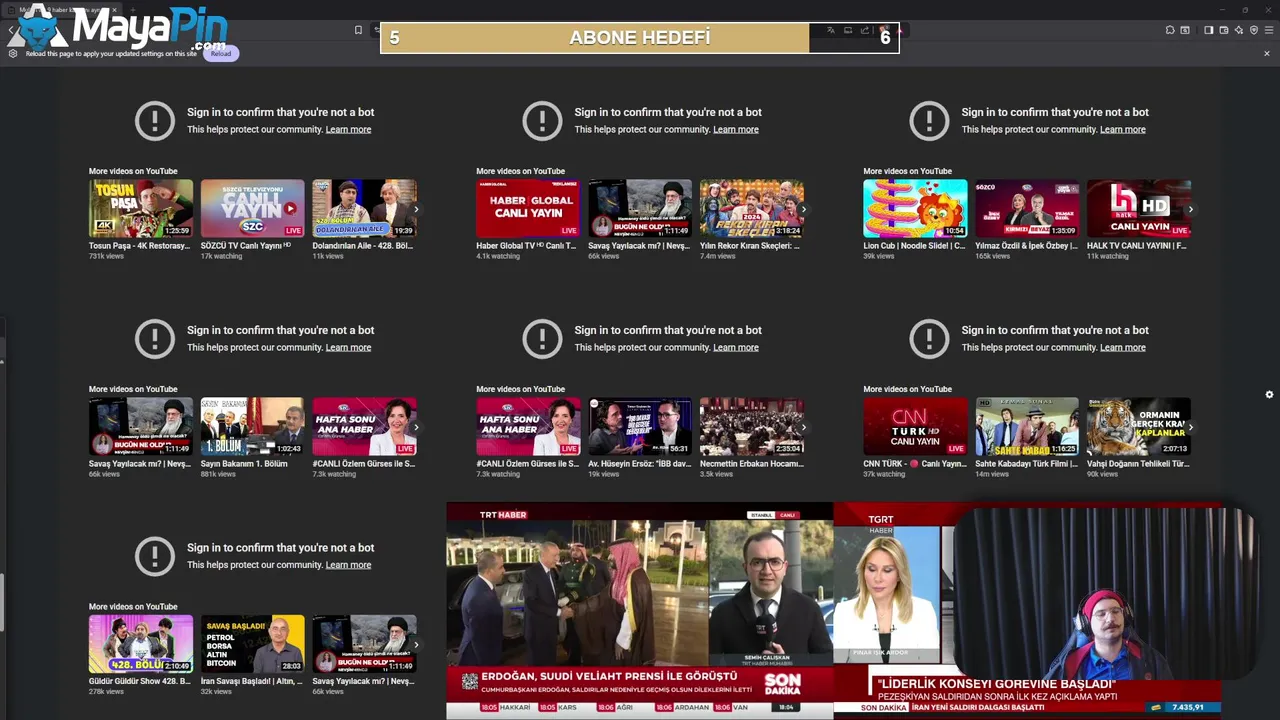Open Necmettin Erbakan Hocamız thumbnail

(x=751, y=426)
